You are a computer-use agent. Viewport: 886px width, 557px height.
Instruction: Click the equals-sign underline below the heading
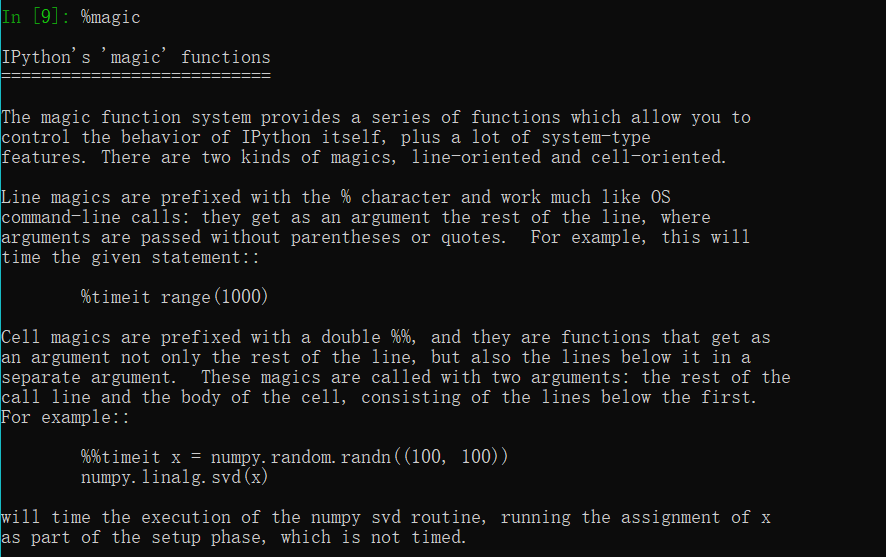pyautogui.click(x=136, y=75)
